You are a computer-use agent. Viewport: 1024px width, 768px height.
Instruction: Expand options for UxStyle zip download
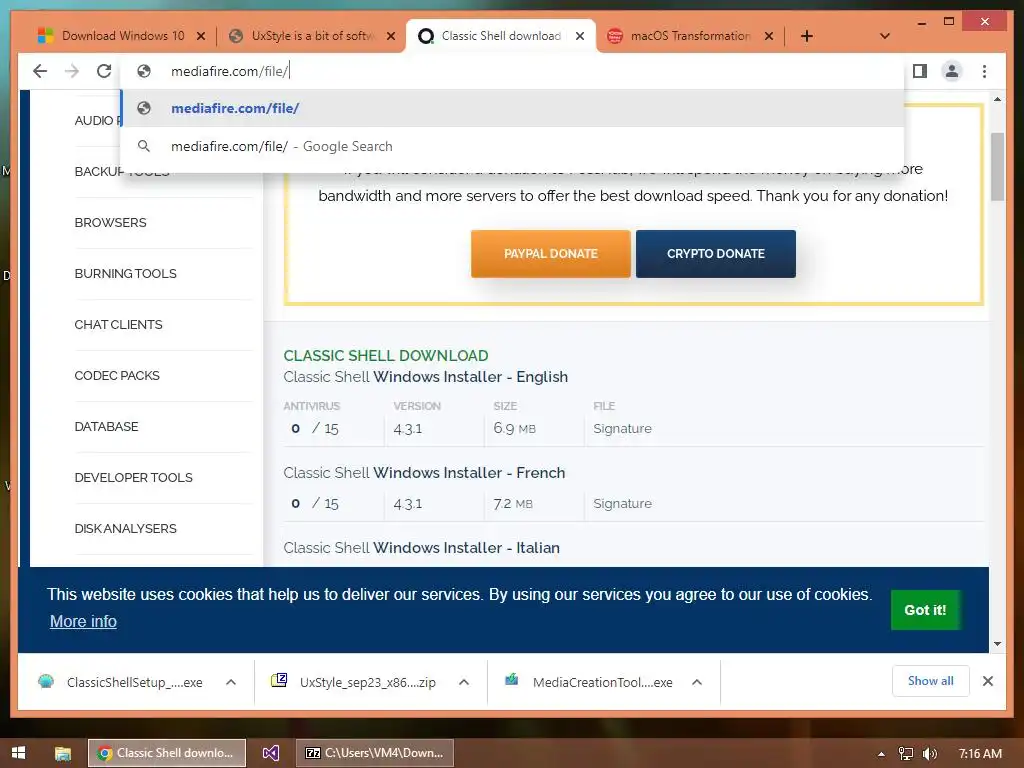point(464,682)
